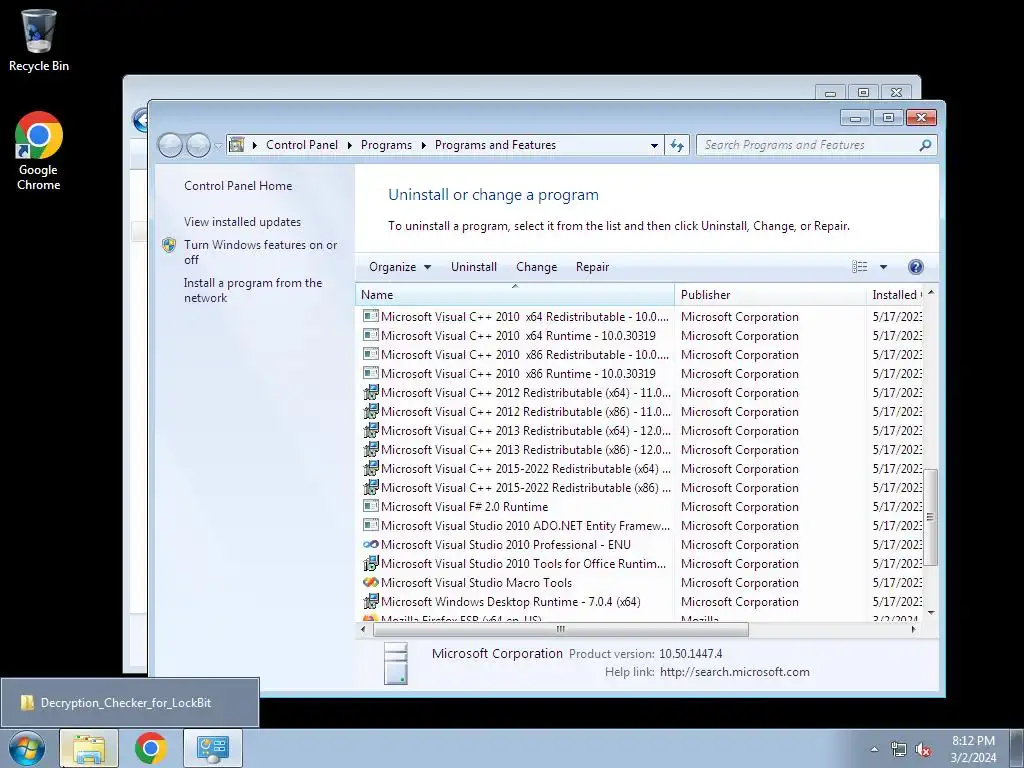The height and width of the screenshot is (768, 1024).
Task: Open View installed updates link
Action: coord(242,221)
